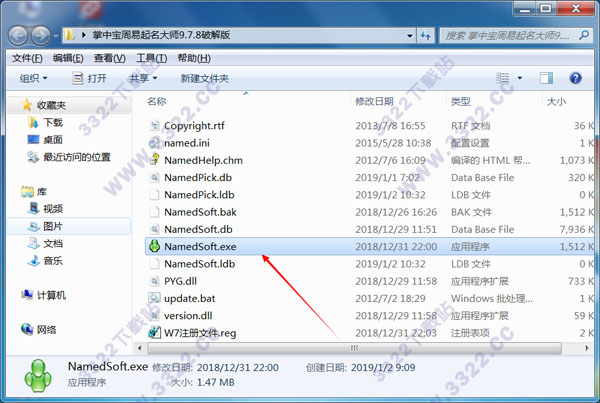Click the 桌面 desktop icon in sidebar

[33, 139]
